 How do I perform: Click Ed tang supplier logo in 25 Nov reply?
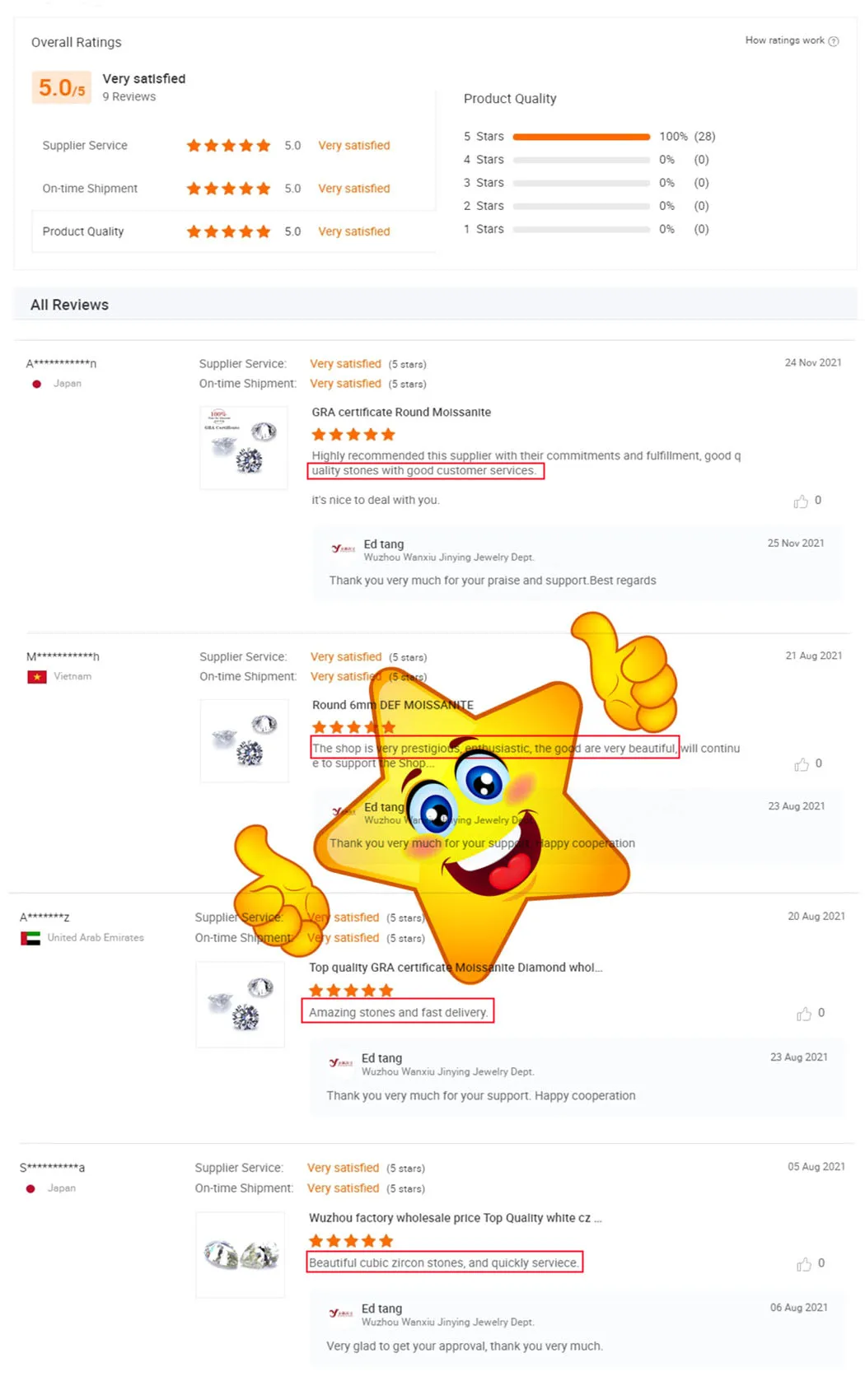344,549
